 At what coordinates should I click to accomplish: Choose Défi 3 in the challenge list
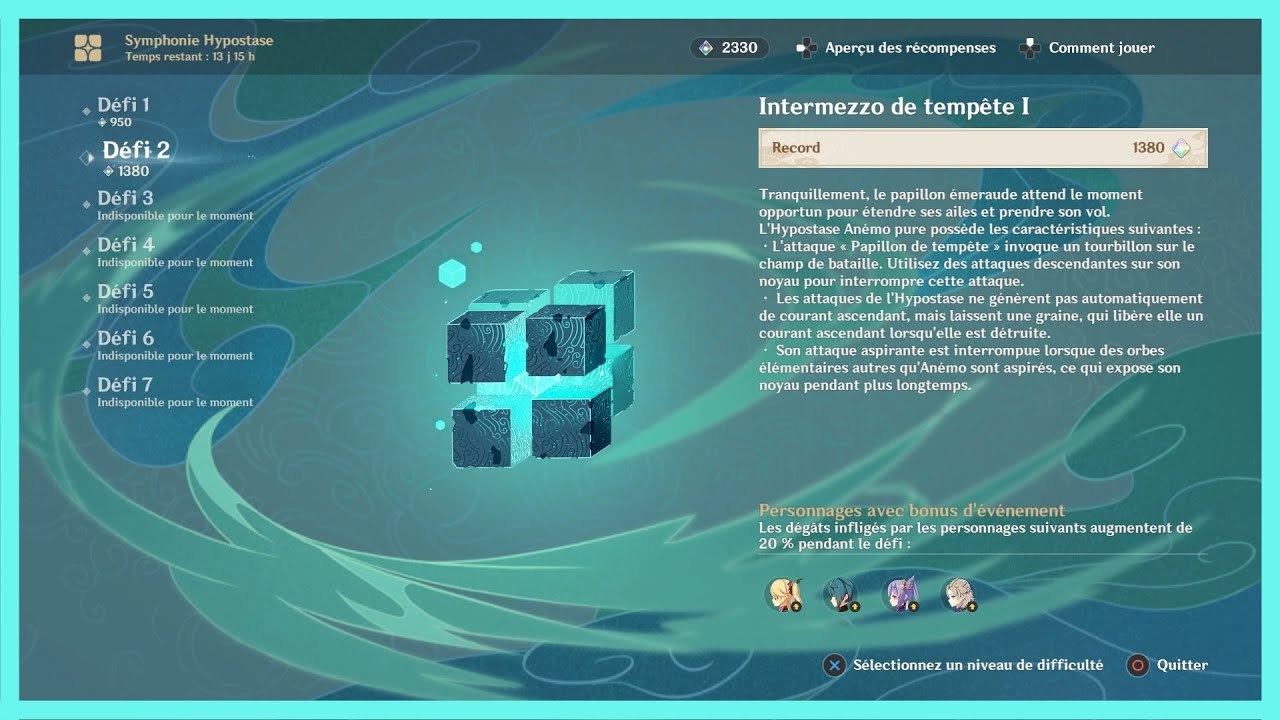168,204
